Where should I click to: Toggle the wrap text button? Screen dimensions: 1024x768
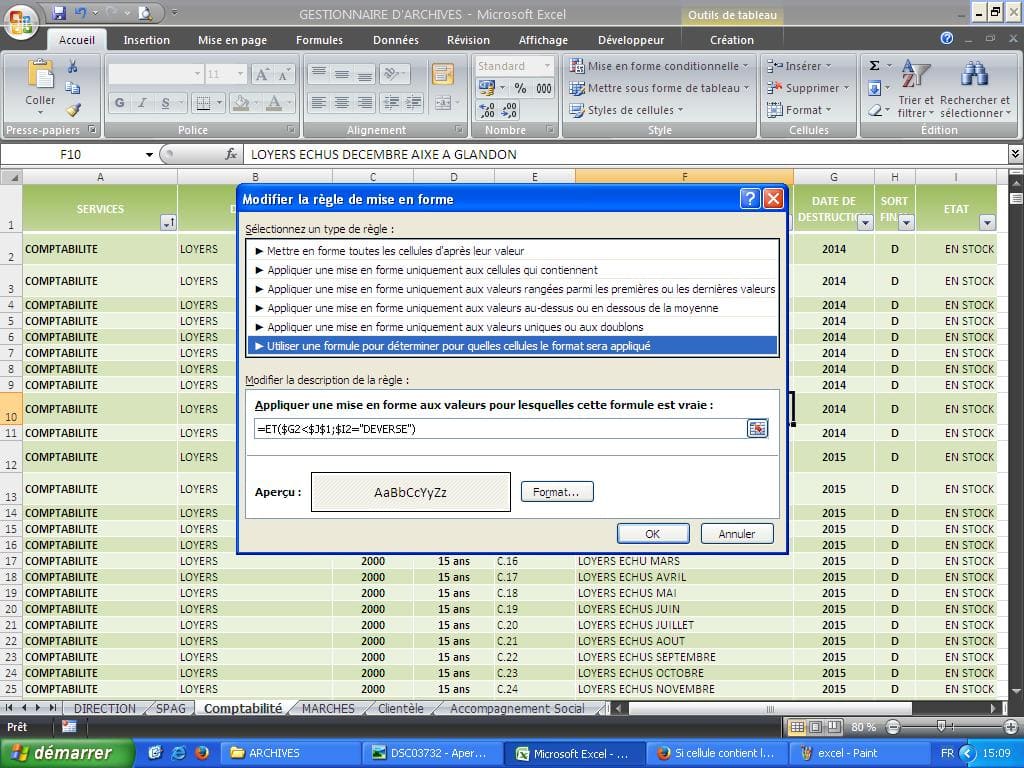coord(442,74)
